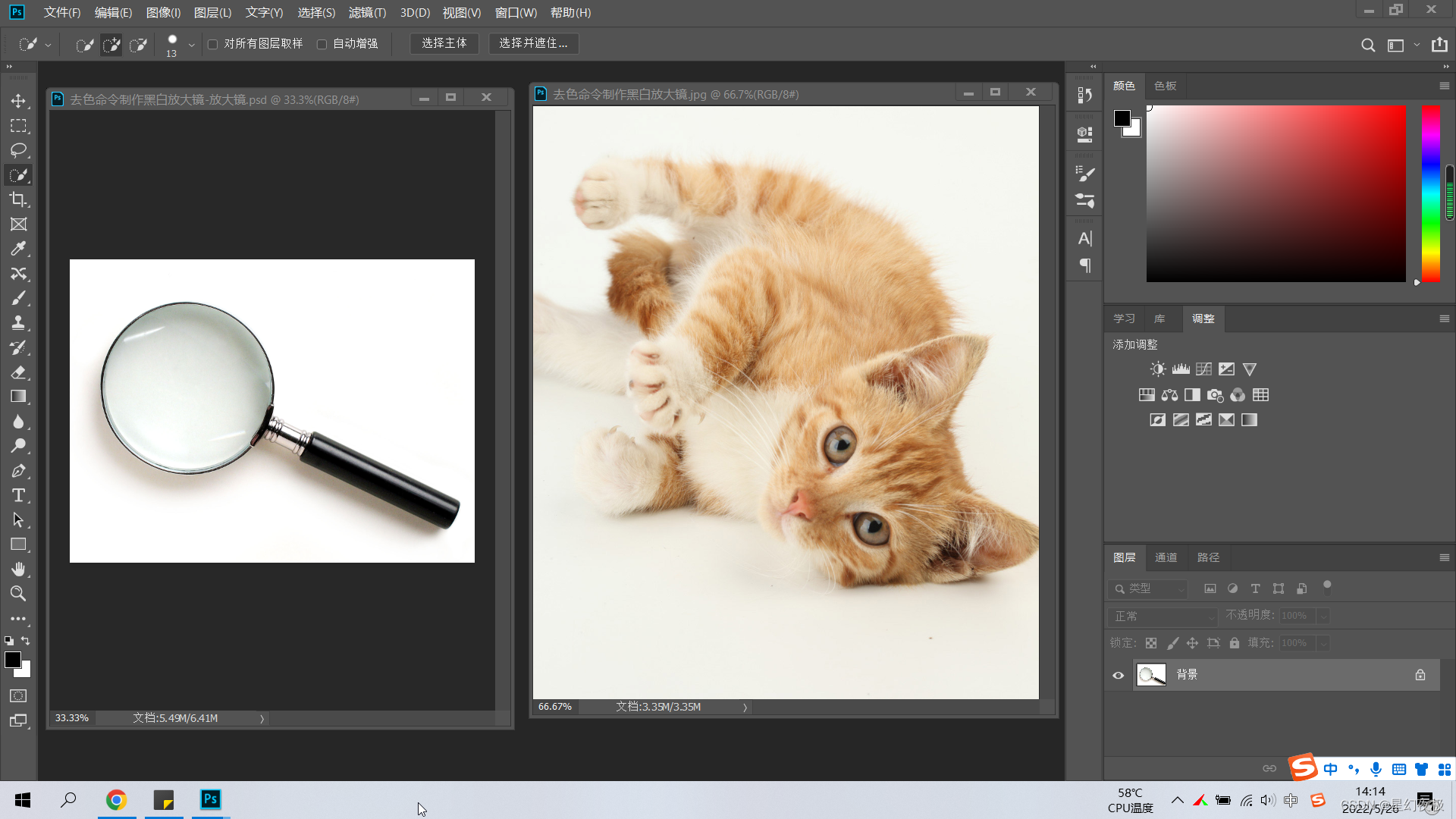Switch to the 通道 tab
The image size is (1456, 819).
tap(1166, 557)
